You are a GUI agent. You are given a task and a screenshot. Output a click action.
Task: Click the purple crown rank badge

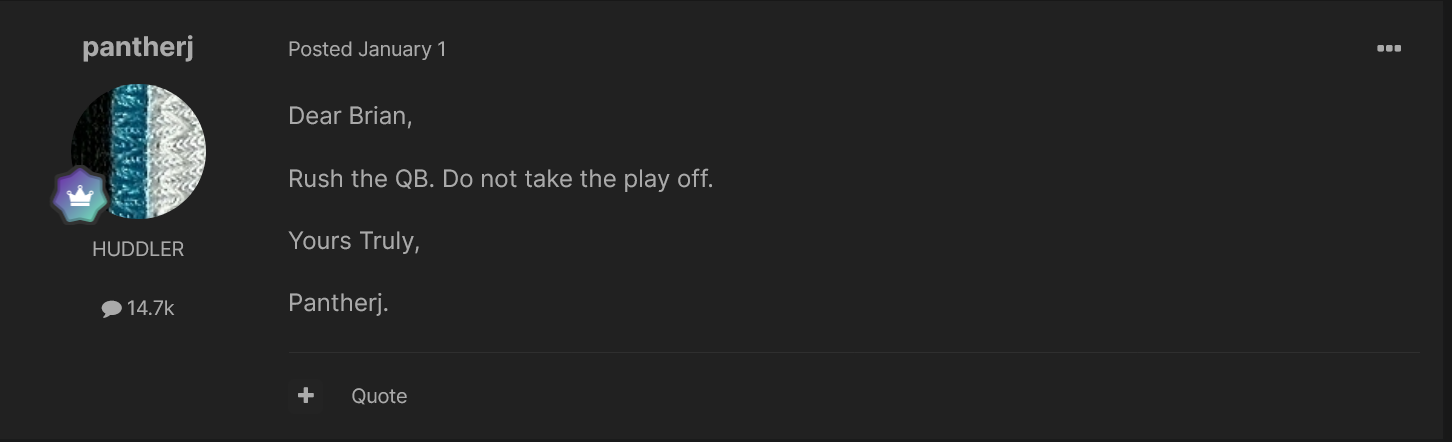pyautogui.click(x=80, y=195)
